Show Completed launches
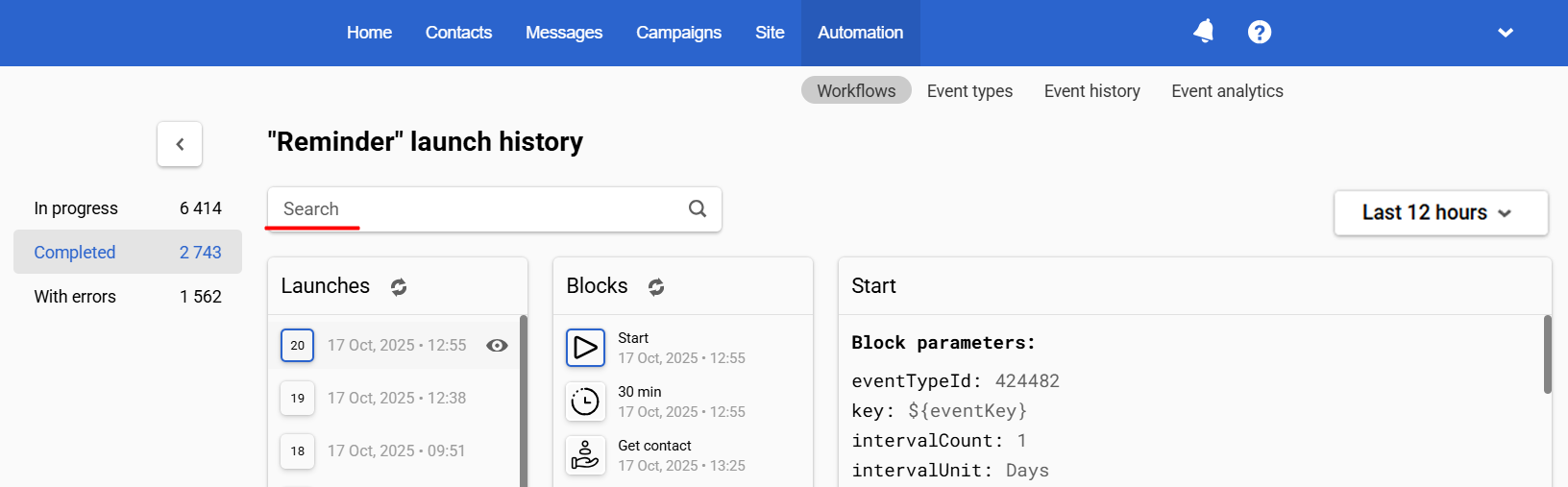This screenshot has width=1568, height=487. pos(128,252)
